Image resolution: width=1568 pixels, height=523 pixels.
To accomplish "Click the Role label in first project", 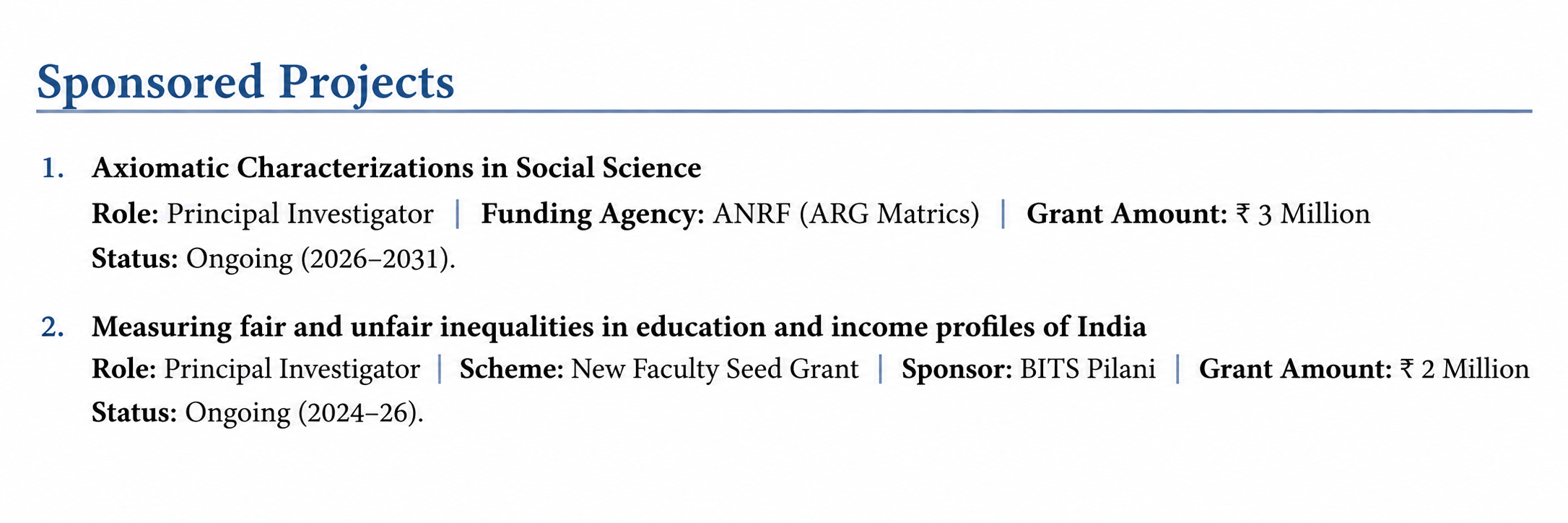I will point(125,215).
